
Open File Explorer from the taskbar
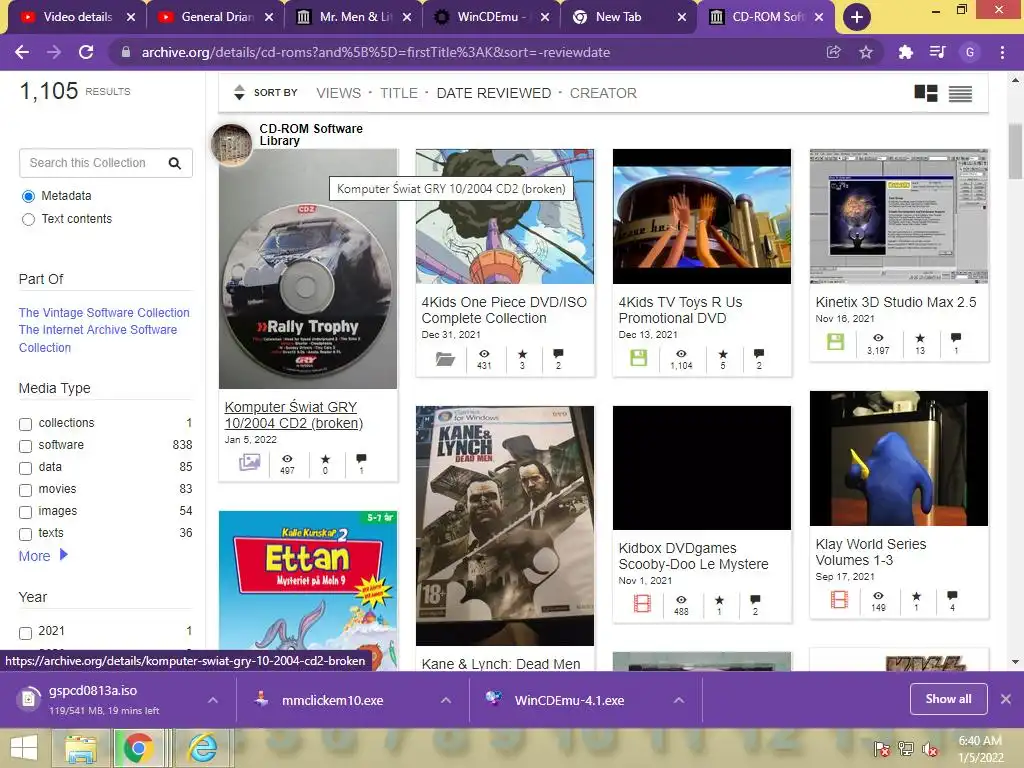[x=80, y=748]
